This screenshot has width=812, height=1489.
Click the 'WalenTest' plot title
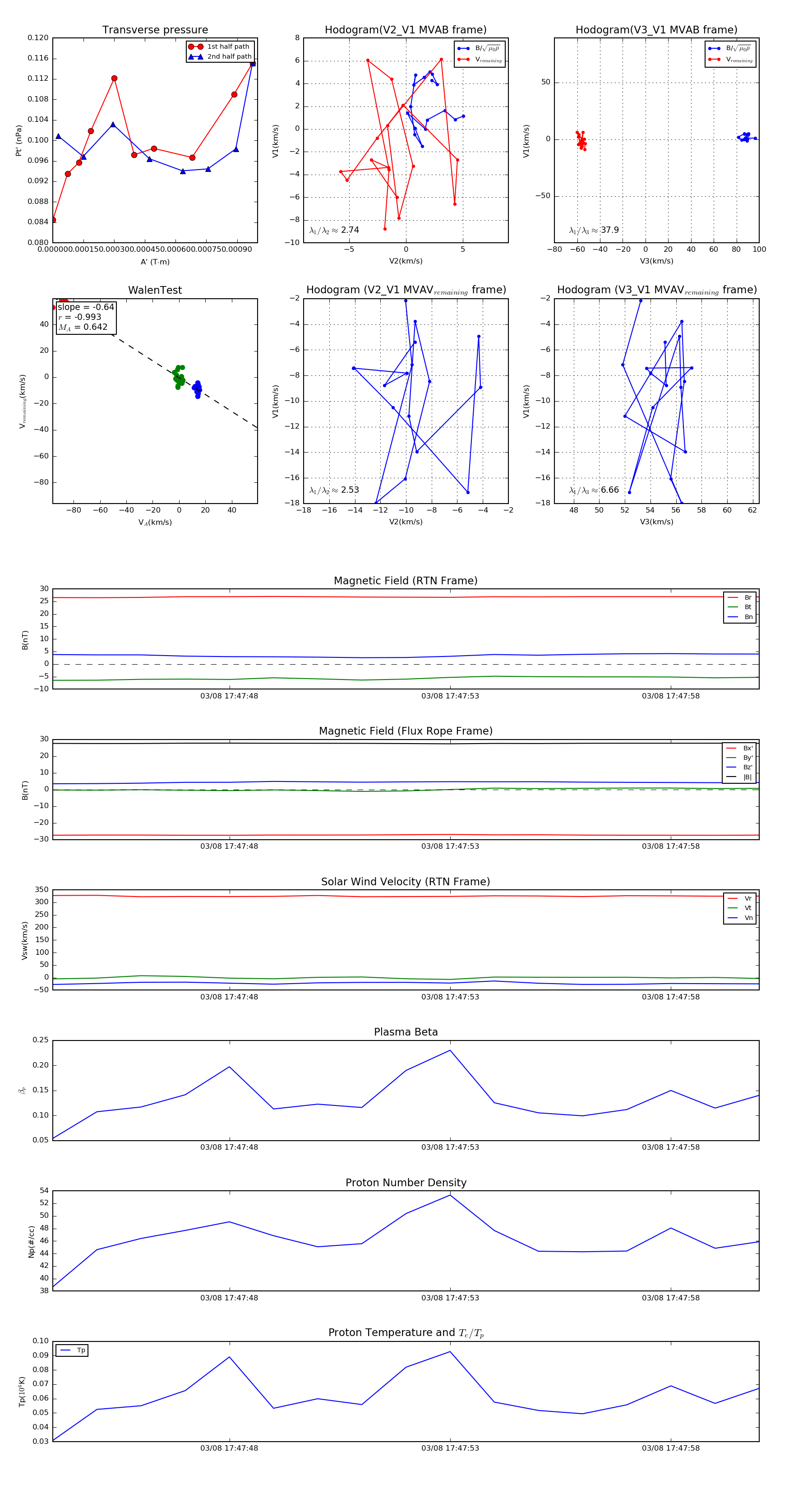point(155,290)
